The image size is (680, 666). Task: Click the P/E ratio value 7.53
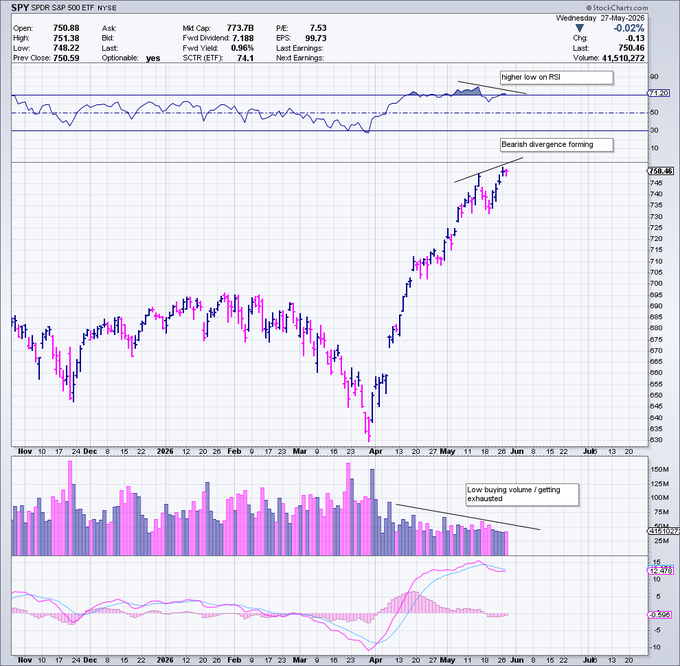[318, 28]
